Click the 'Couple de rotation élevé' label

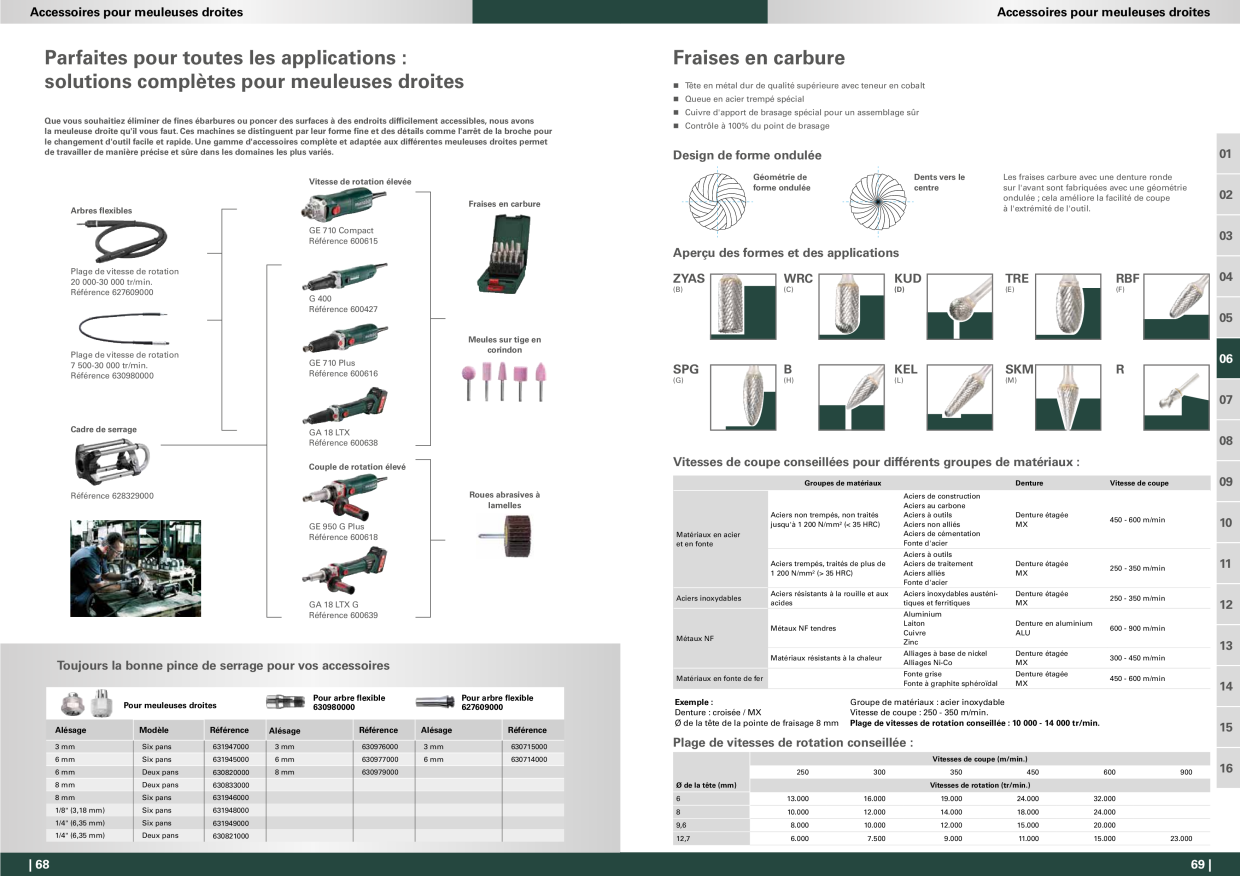357,467
